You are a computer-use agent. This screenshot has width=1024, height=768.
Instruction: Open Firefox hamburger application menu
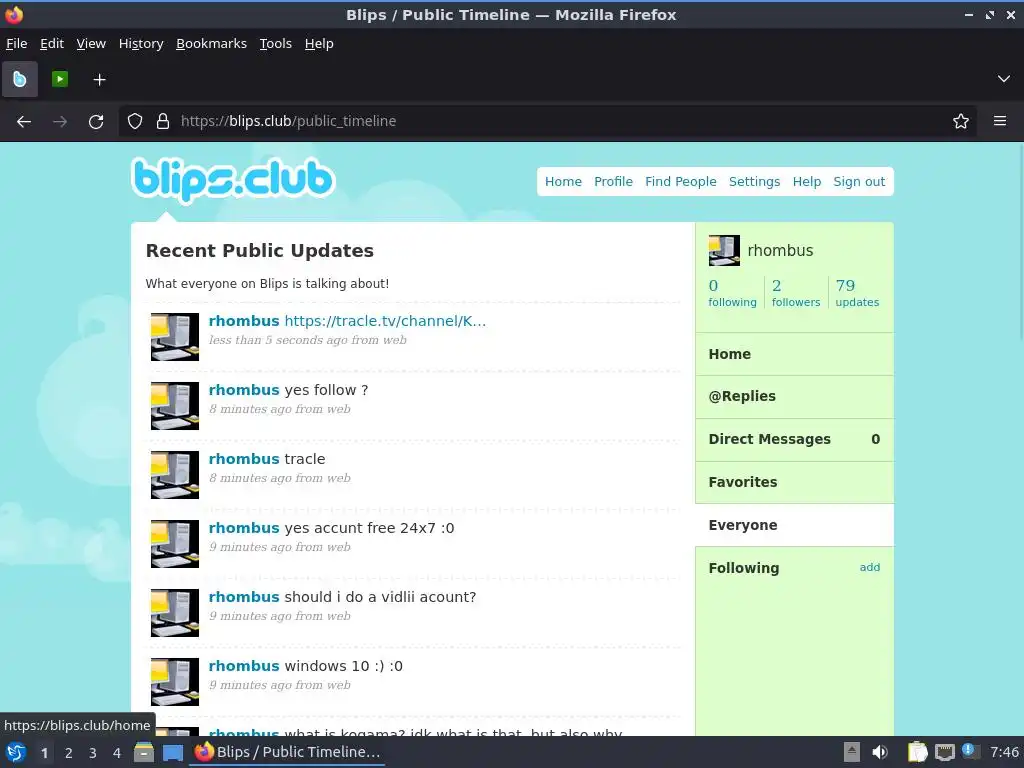1000,121
